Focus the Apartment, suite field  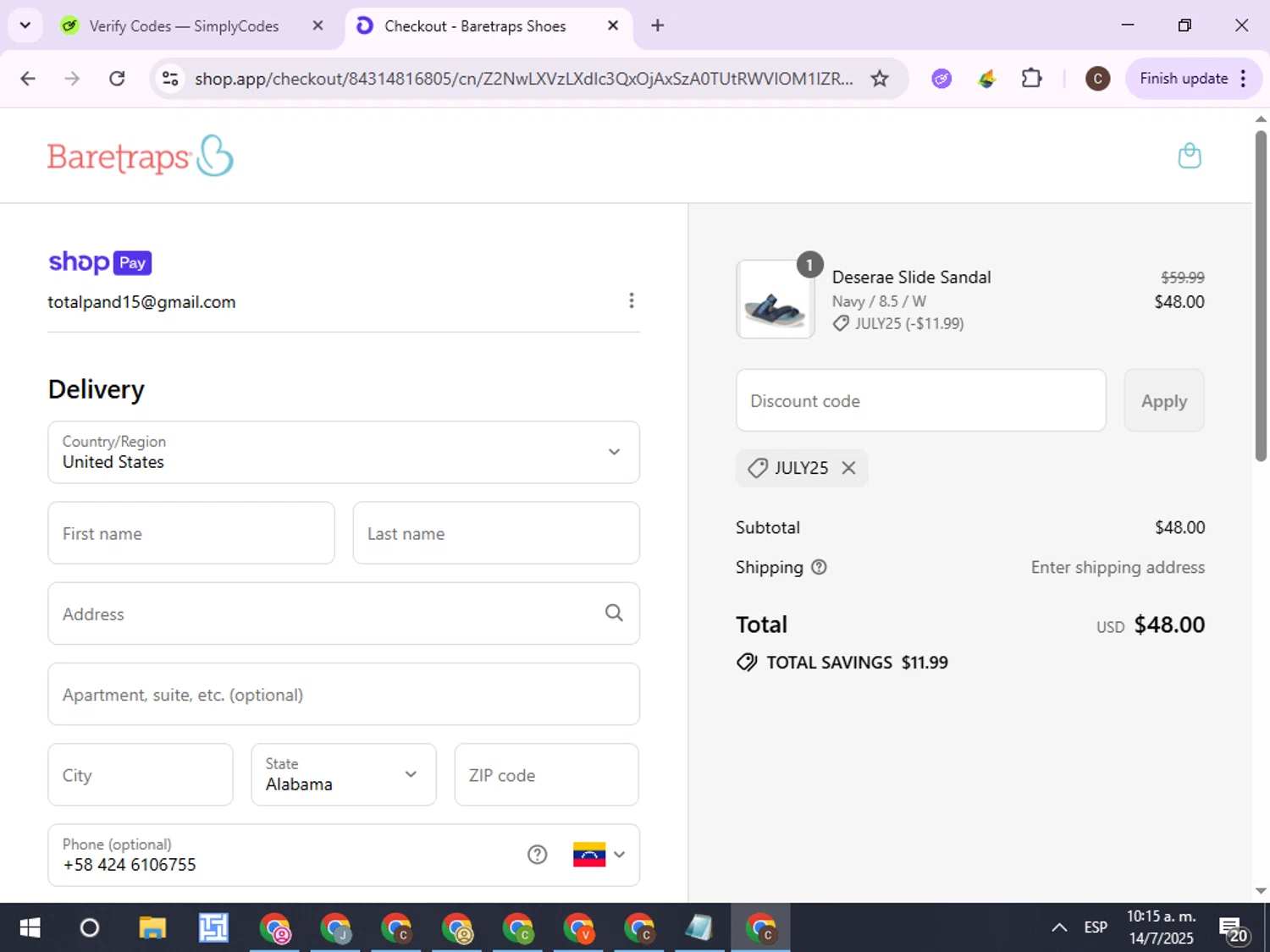tap(344, 694)
